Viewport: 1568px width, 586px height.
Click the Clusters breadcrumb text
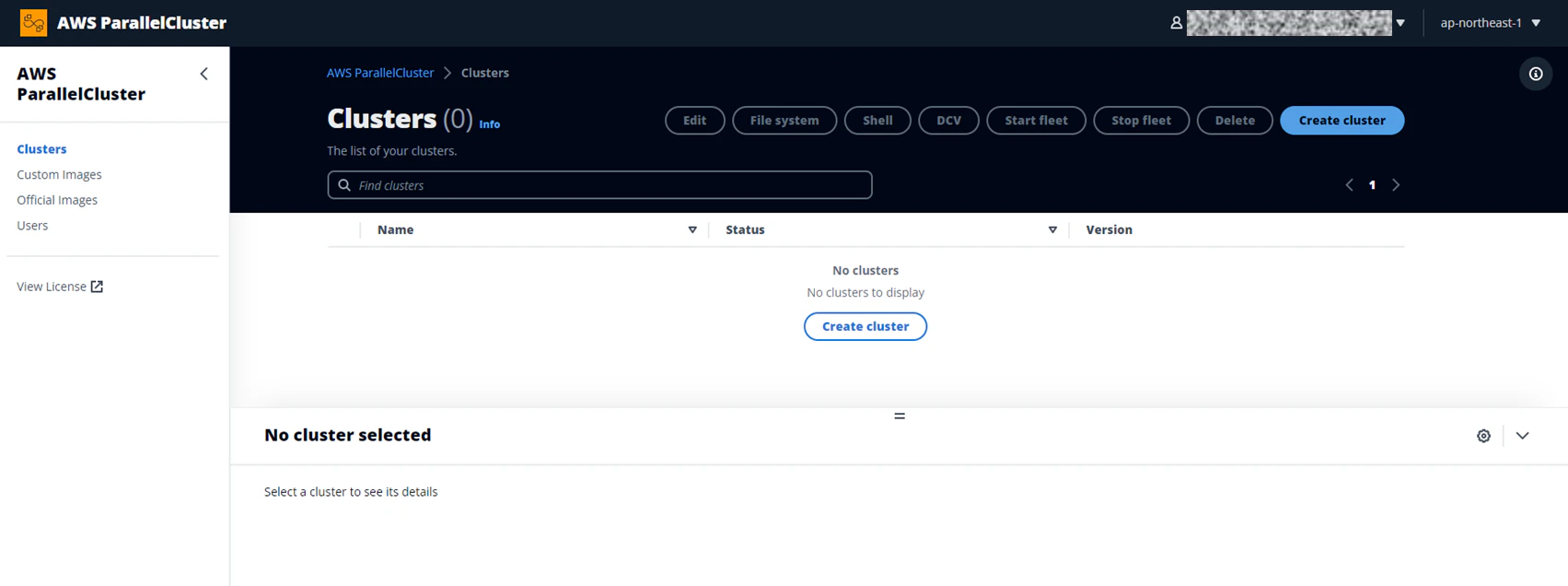click(x=485, y=73)
